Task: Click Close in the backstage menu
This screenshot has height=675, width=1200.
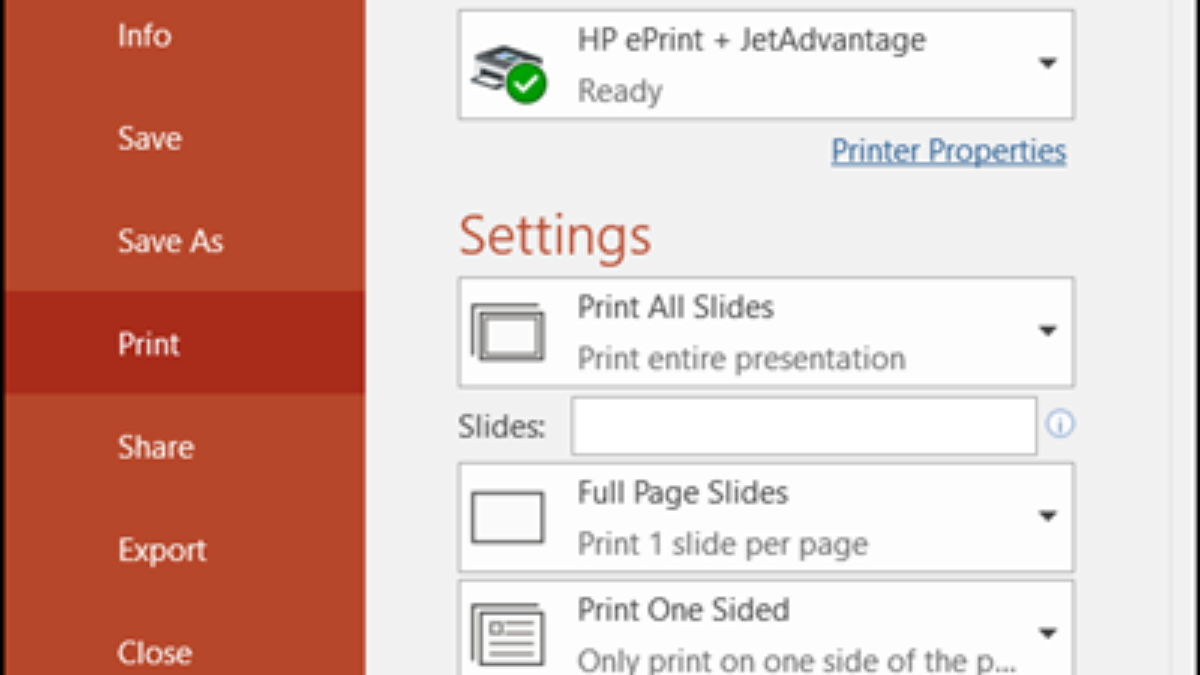Action: [155, 652]
